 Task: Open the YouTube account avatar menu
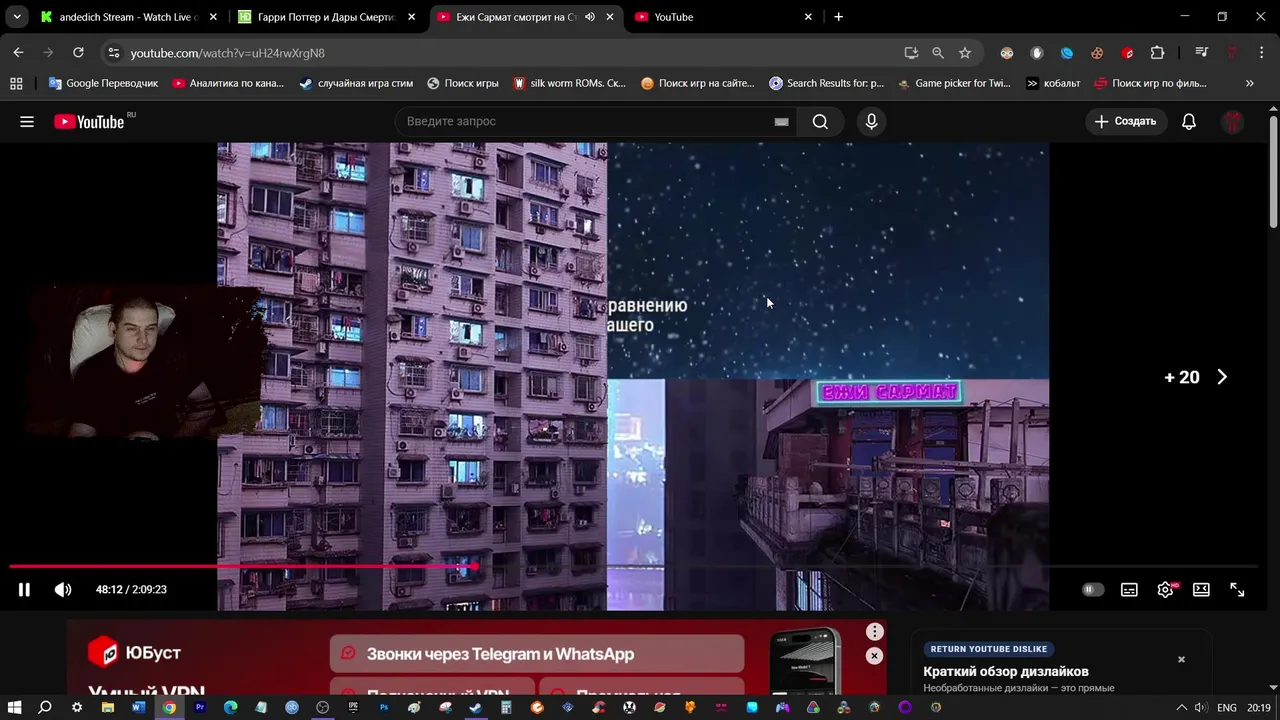tap(1233, 122)
